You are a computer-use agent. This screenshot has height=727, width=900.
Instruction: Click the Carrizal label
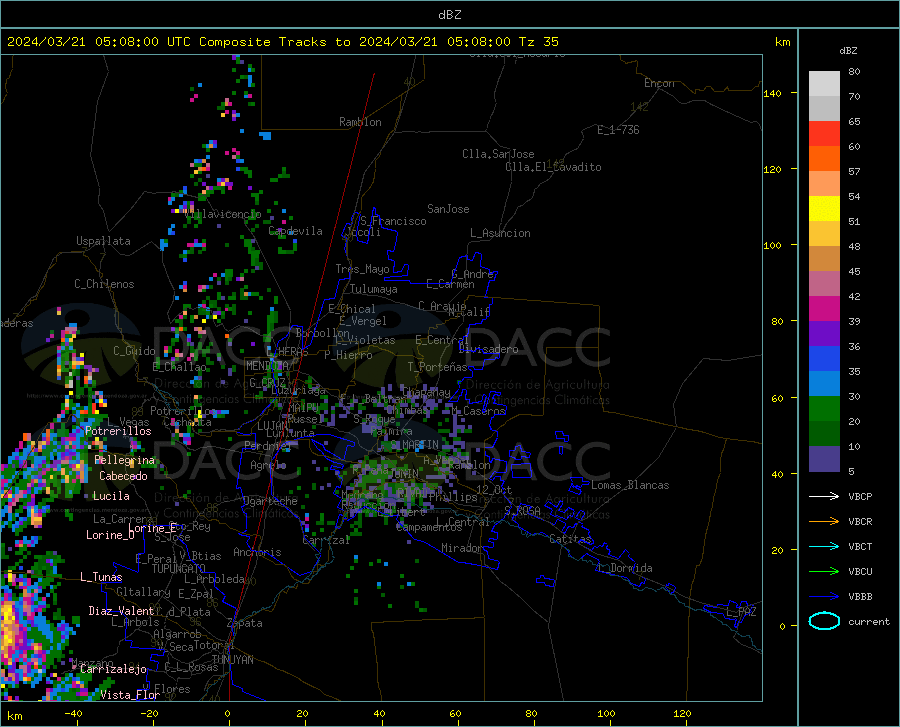tap(326, 541)
